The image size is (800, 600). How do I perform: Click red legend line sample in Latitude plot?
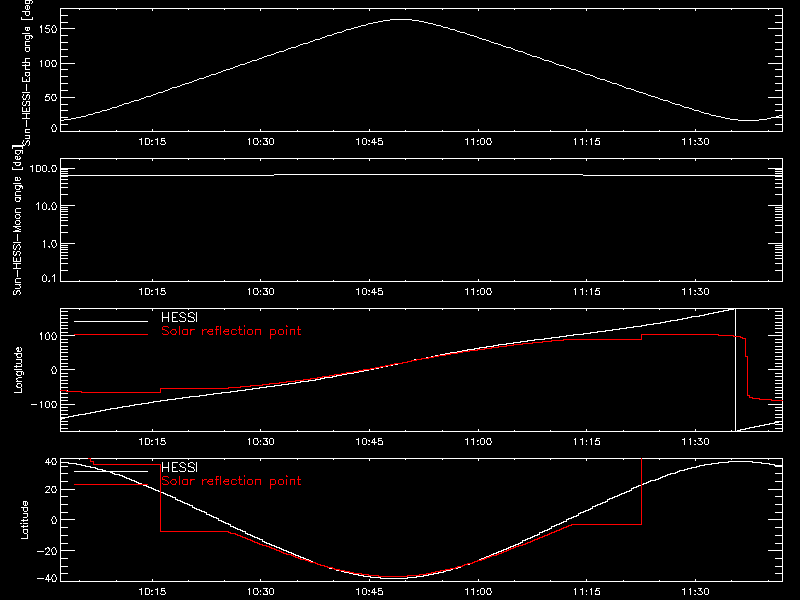111,485
